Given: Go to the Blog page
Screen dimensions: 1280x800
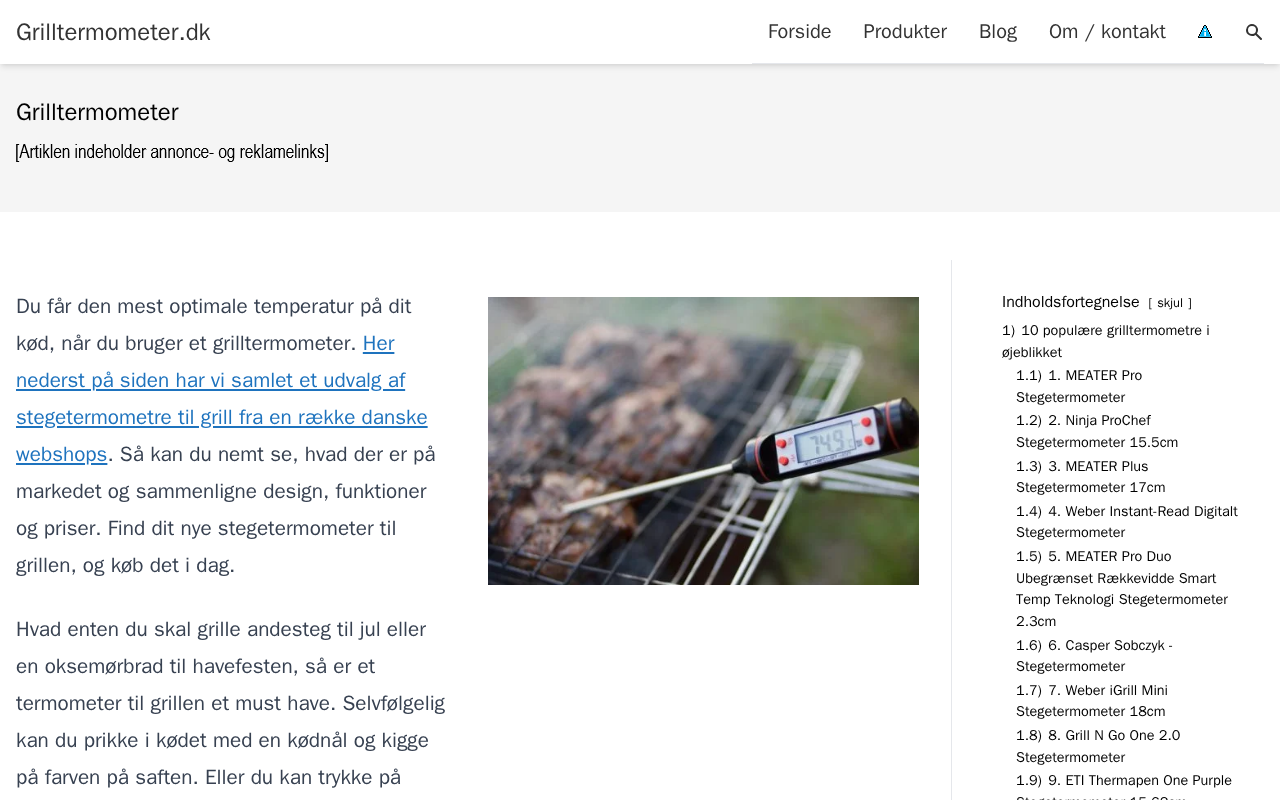Looking at the screenshot, I should pos(998,32).
